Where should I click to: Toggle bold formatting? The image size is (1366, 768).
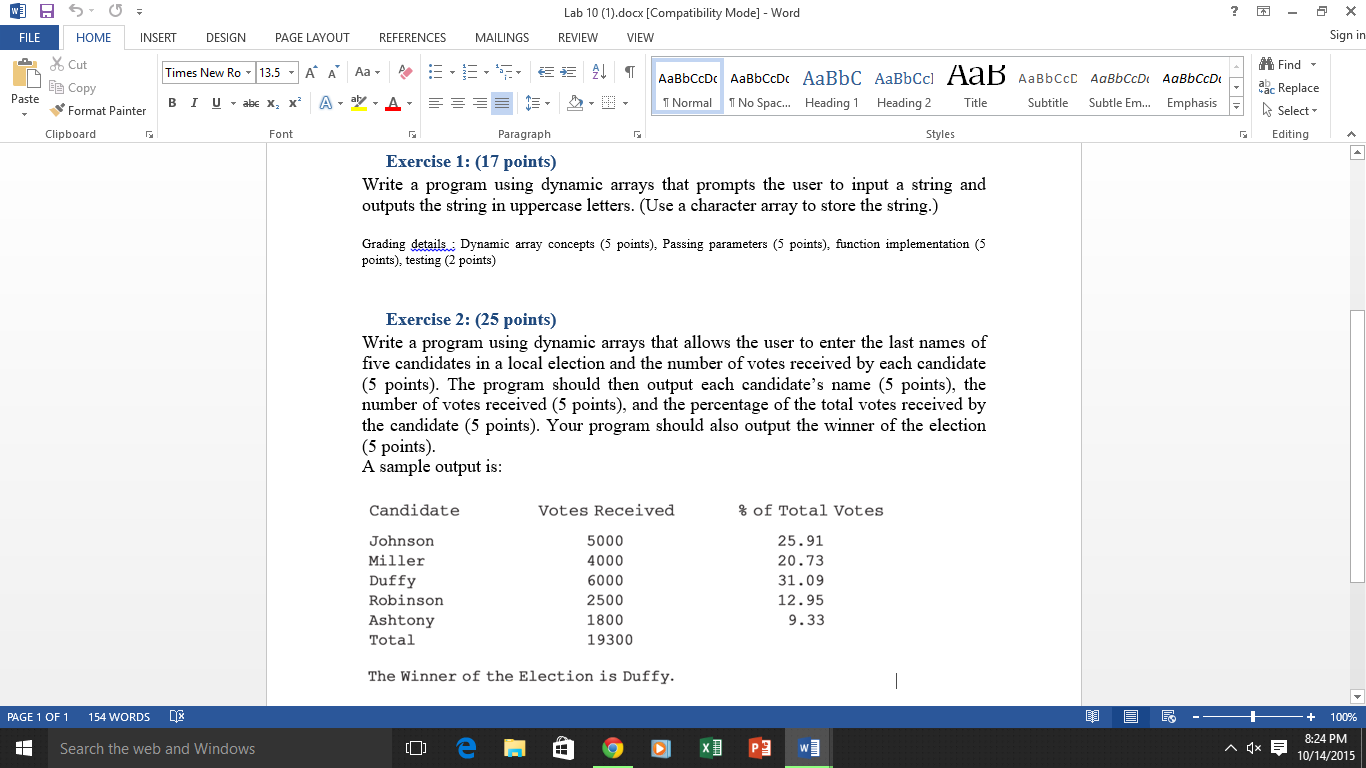[x=172, y=102]
